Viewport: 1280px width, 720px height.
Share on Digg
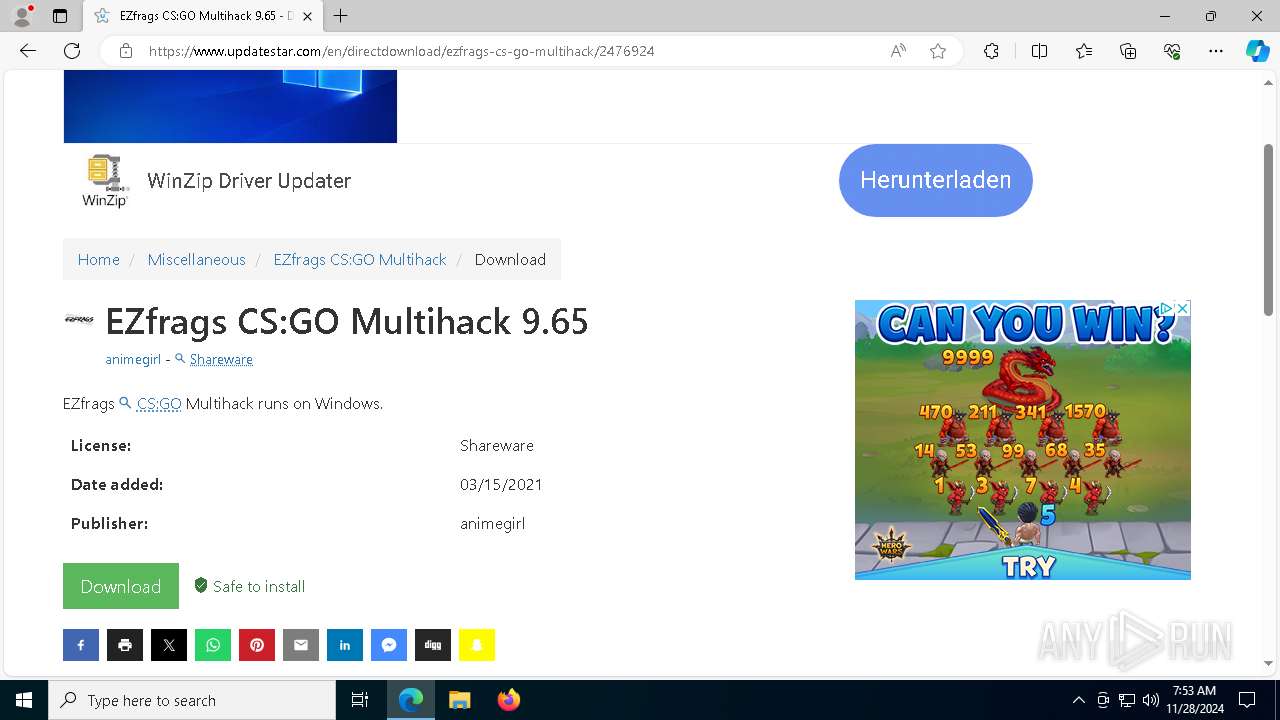click(433, 645)
